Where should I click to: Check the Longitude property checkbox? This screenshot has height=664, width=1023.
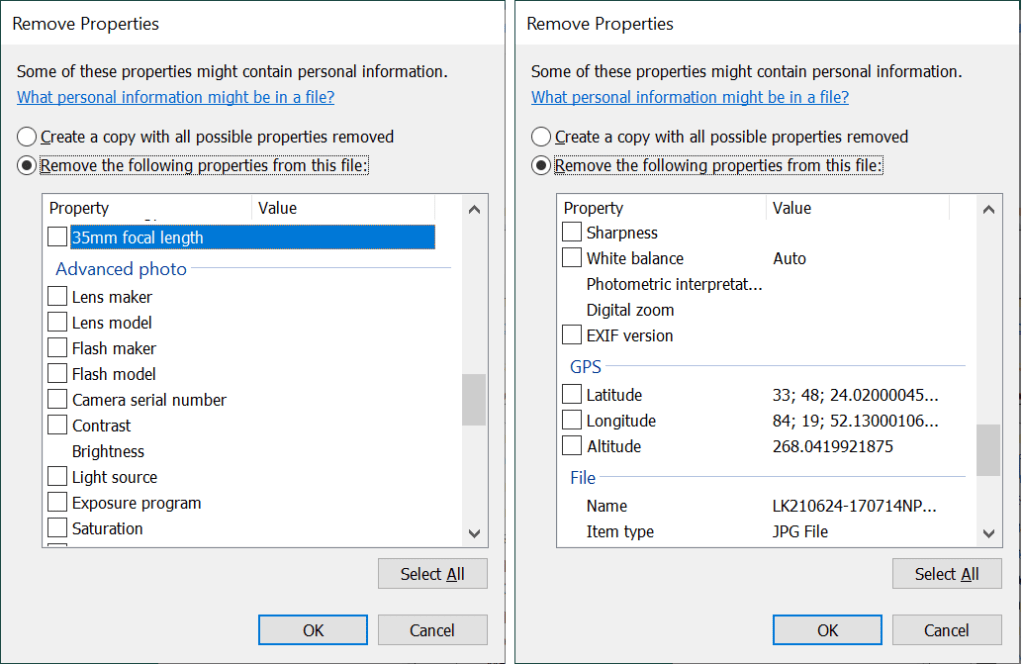point(572,421)
